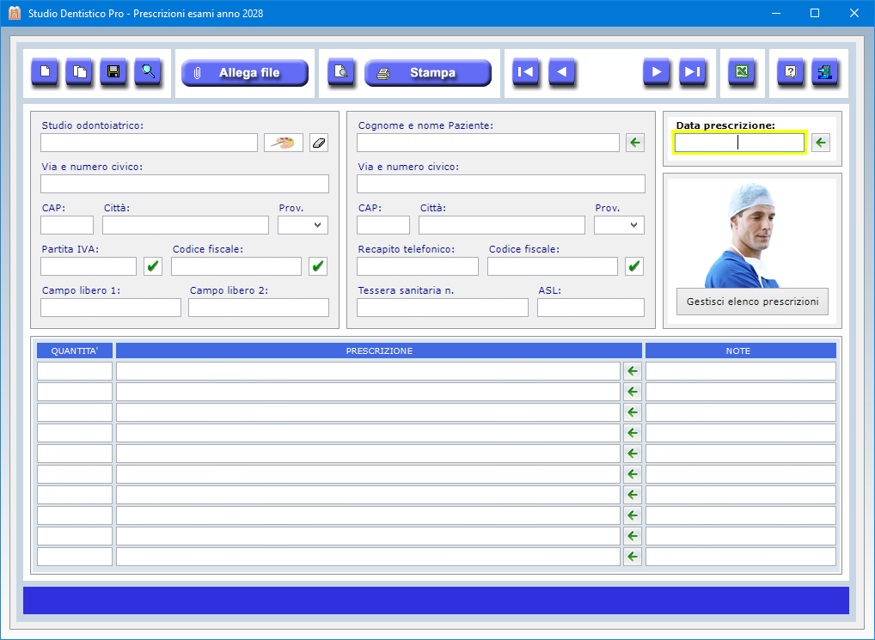Focus the Recapito telefonico field
The height and width of the screenshot is (640, 875).
click(418, 266)
